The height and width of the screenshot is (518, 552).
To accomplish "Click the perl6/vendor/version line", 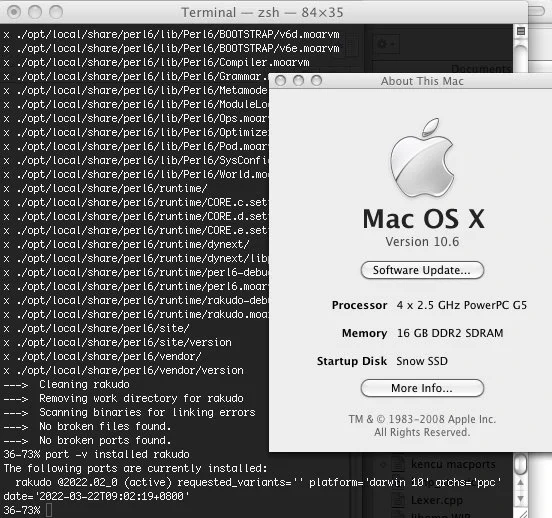I will [x=124, y=370].
